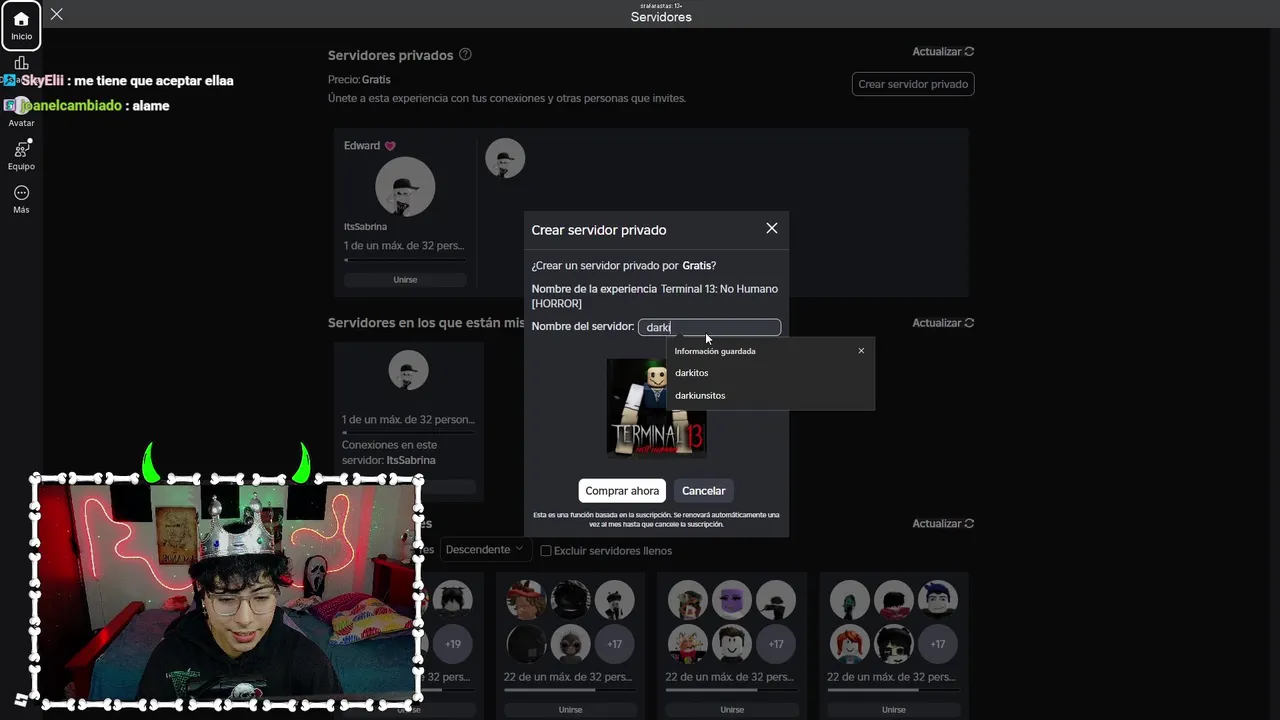Open the Equipo sidebar icon
The image size is (1280, 720).
click(x=21, y=155)
